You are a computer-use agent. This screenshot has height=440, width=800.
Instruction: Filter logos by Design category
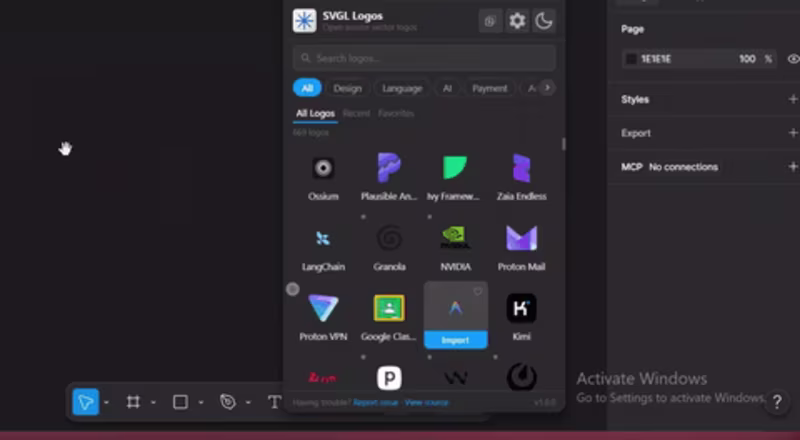347,88
